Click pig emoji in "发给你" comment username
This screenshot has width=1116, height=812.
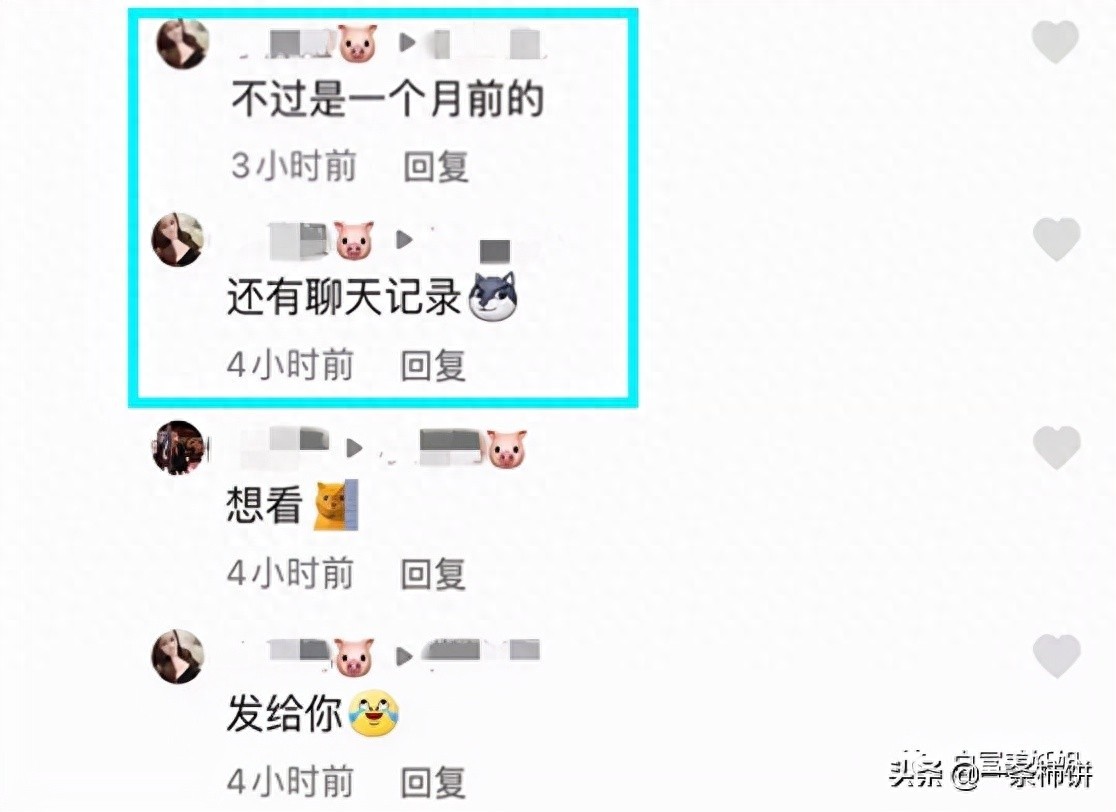(x=354, y=657)
